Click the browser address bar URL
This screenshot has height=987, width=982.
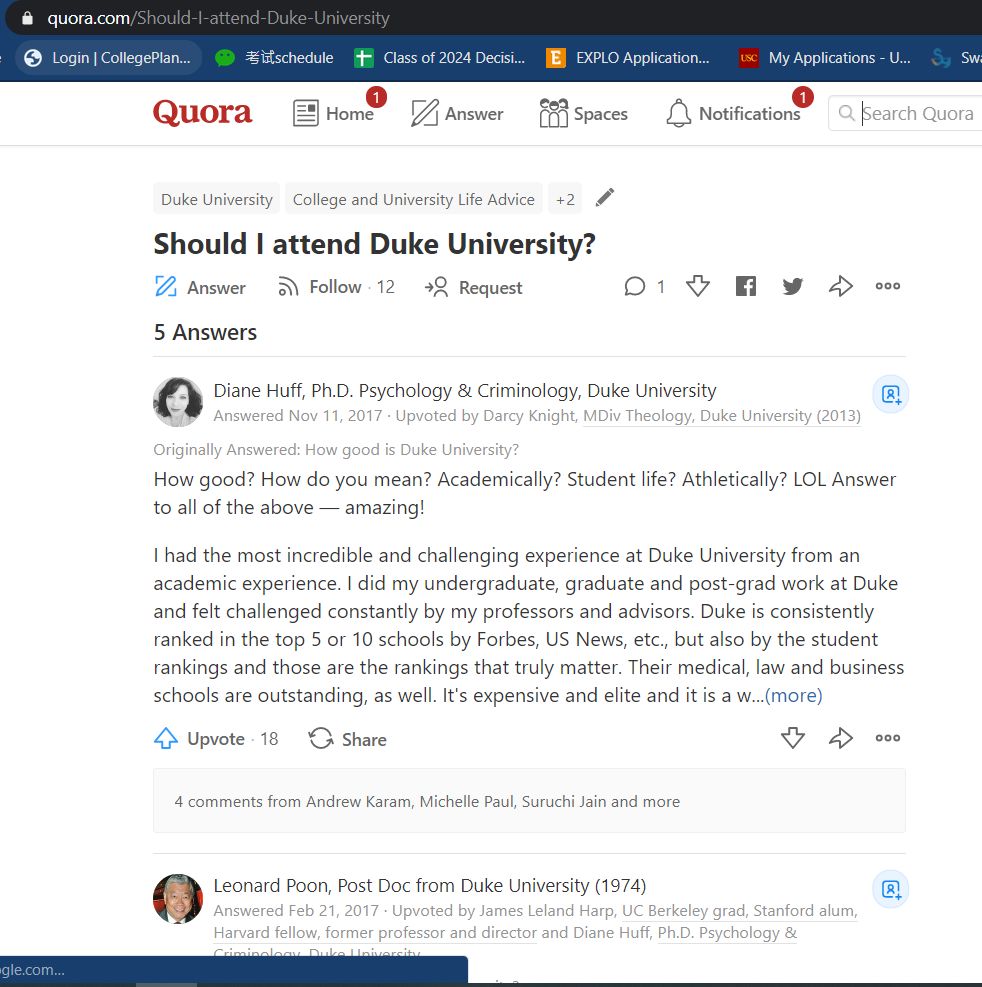(x=218, y=18)
